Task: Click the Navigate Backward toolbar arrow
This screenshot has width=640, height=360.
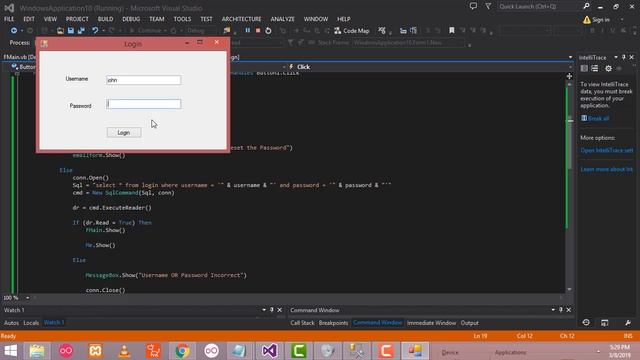Action: [x=13, y=31]
